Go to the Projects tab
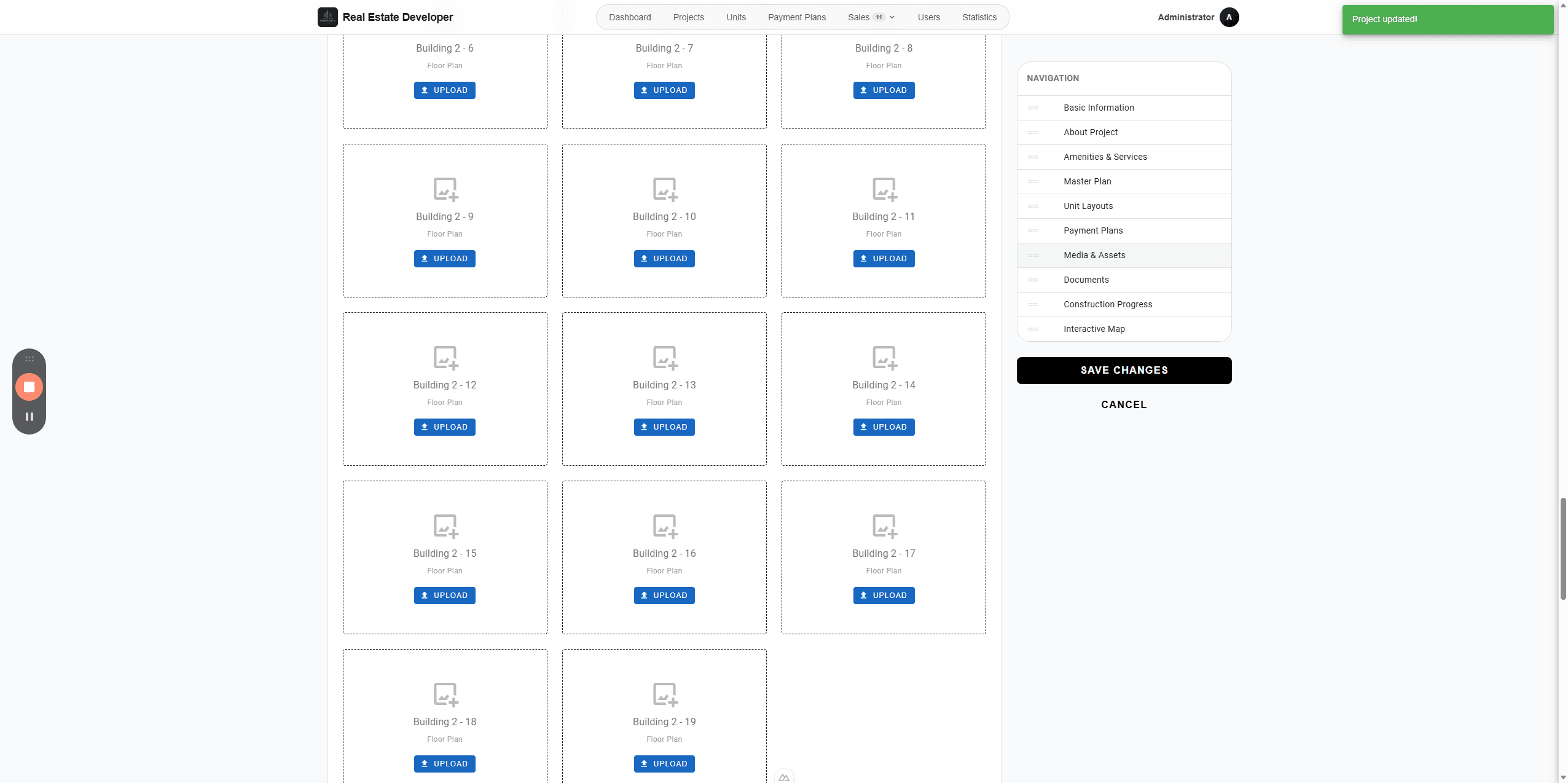1568x783 pixels. (x=688, y=17)
